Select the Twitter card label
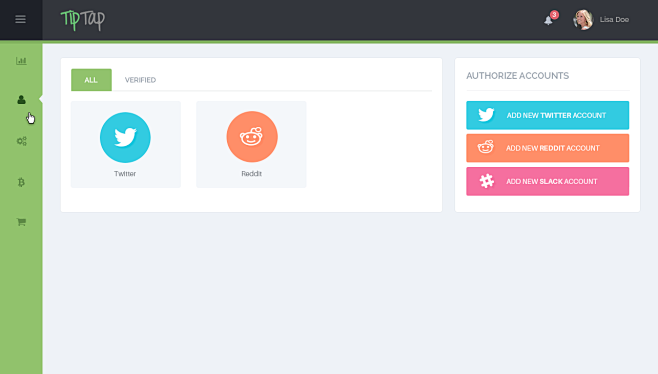Image resolution: width=658 pixels, height=374 pixels. 125,174
